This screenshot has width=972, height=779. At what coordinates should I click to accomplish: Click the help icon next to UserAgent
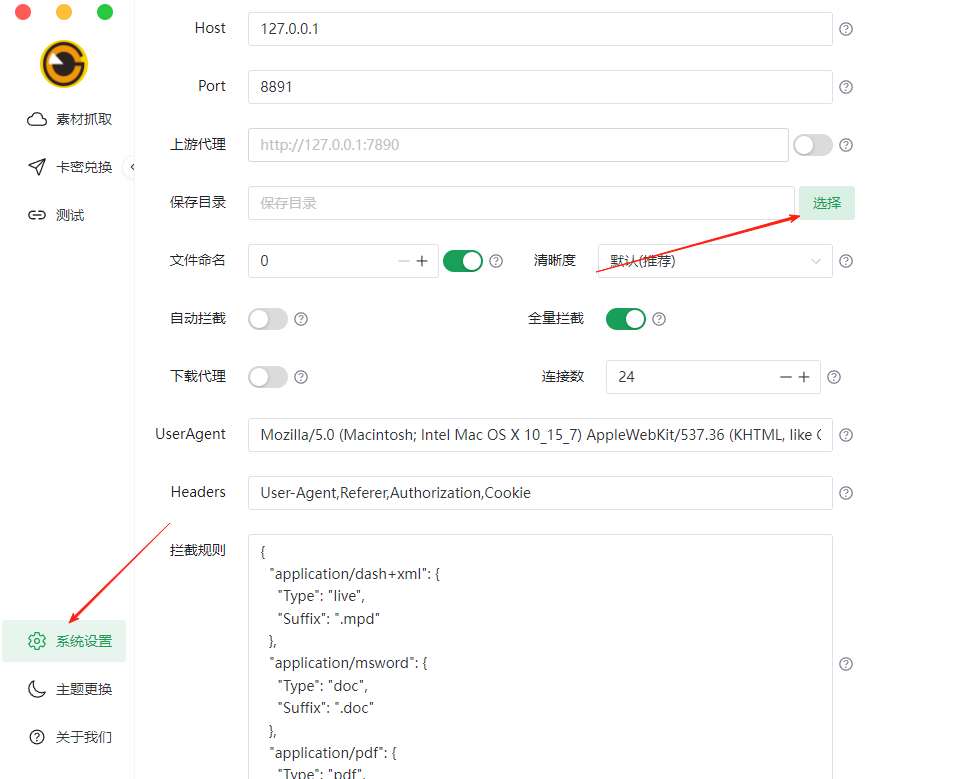click(x=846, y=435)
